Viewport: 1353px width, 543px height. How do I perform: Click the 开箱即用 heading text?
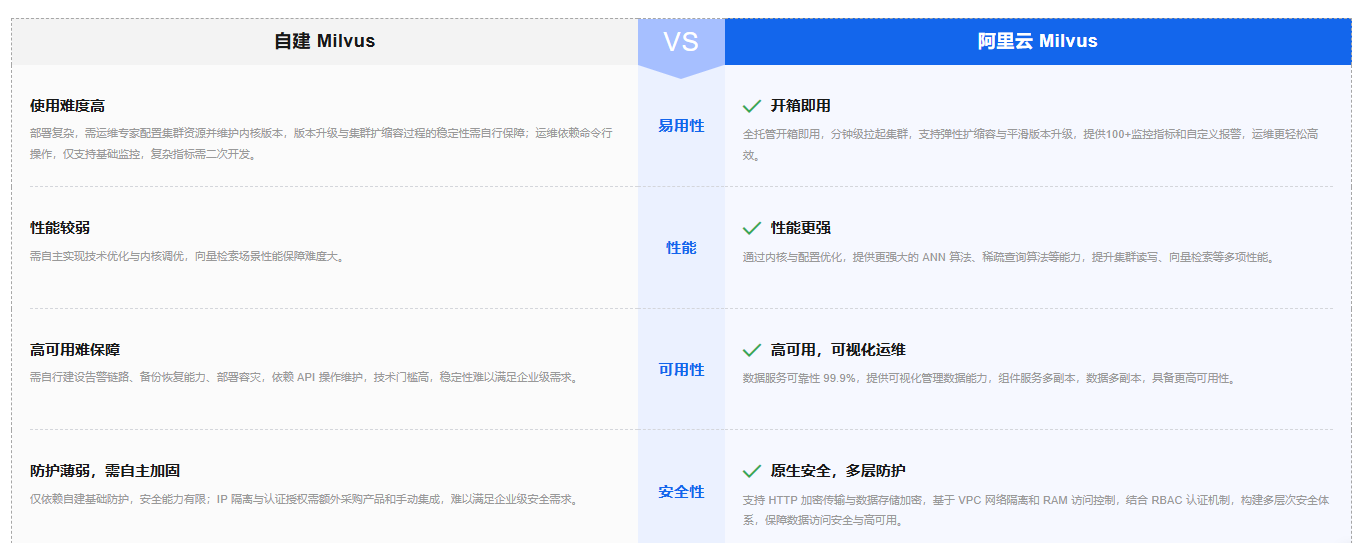800,106
